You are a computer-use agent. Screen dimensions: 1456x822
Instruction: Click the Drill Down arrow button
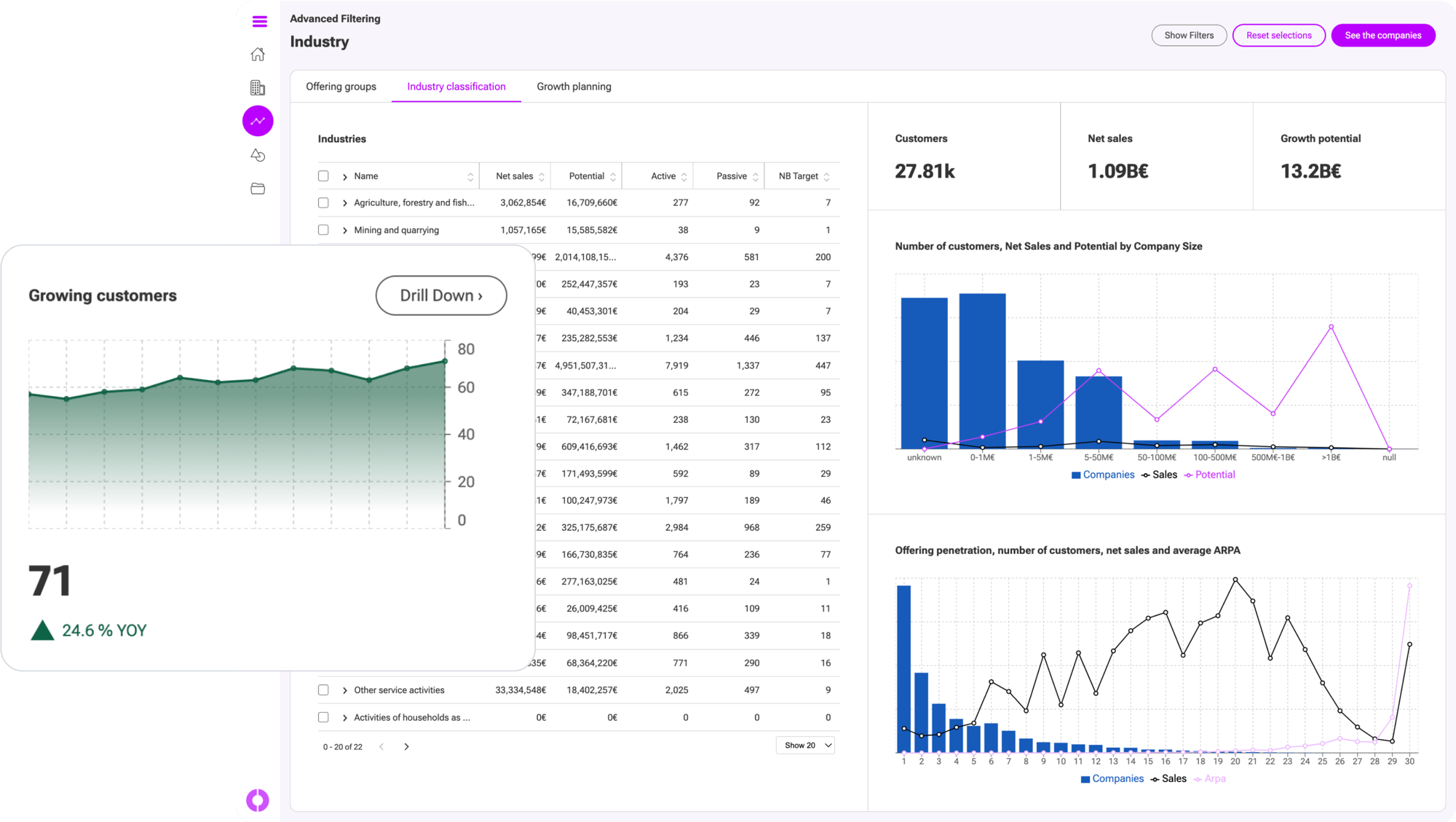coord(441,295)
